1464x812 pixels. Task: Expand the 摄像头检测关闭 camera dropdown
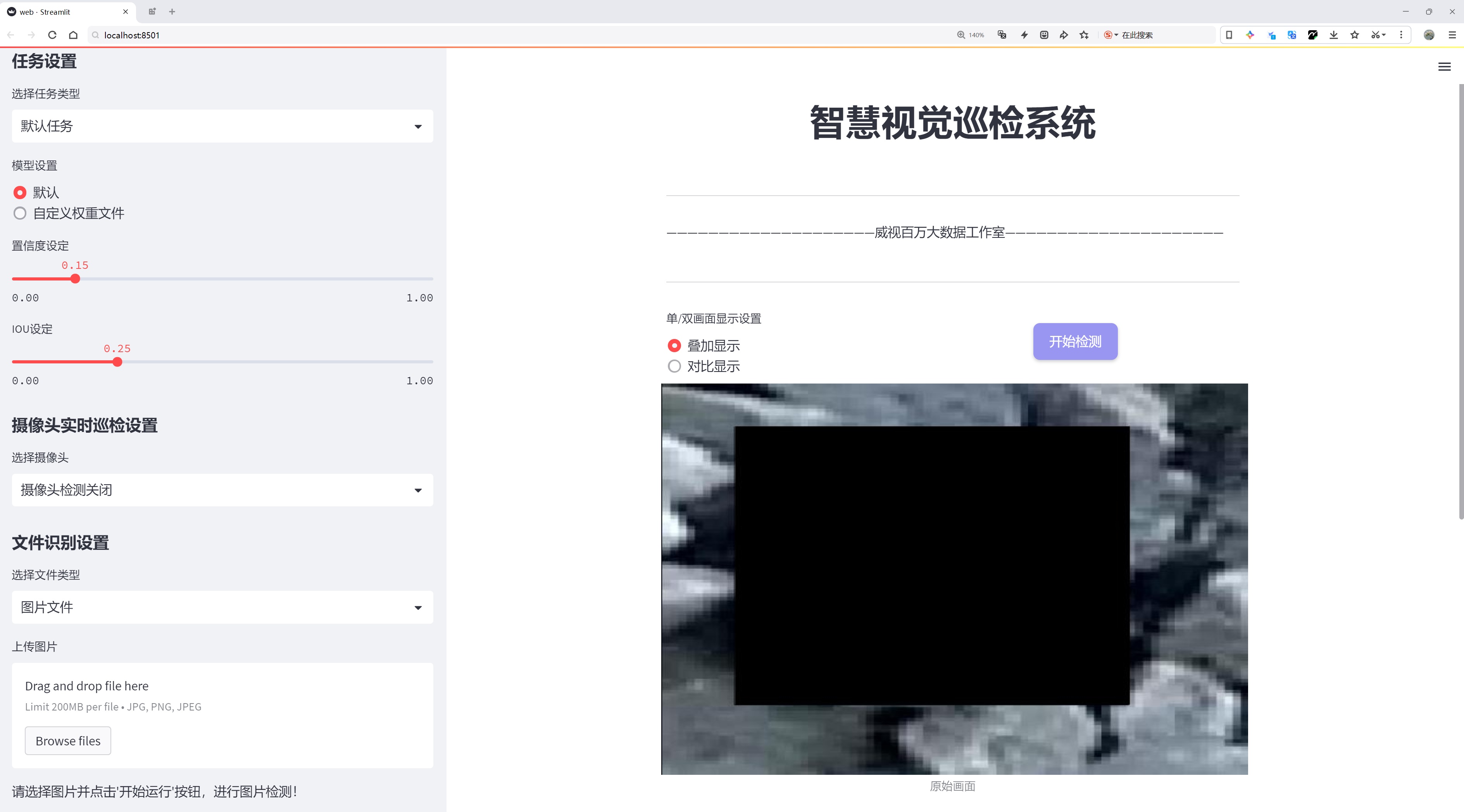[222, 490]
